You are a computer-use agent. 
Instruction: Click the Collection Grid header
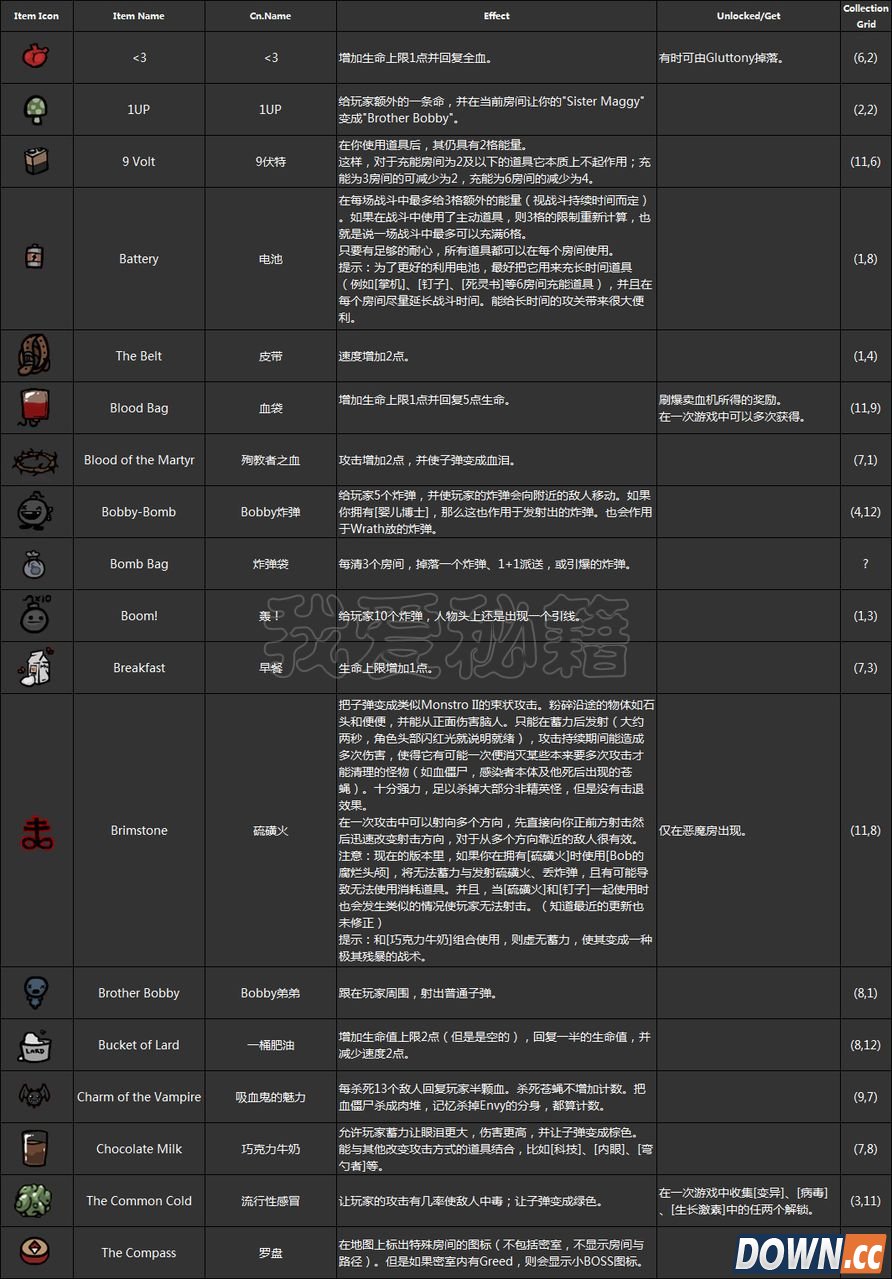866,16
